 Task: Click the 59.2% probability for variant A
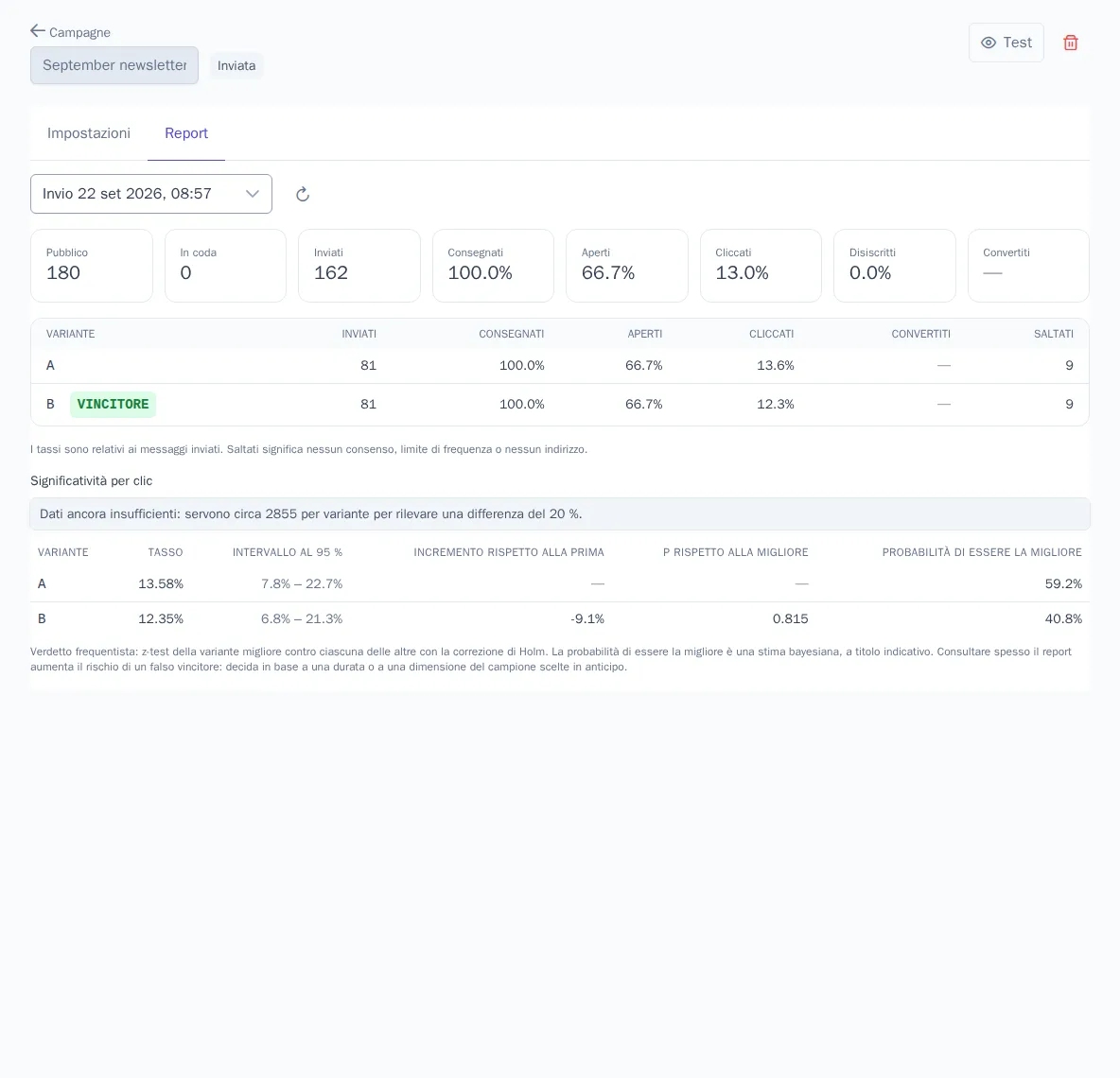pos(1063,584)
